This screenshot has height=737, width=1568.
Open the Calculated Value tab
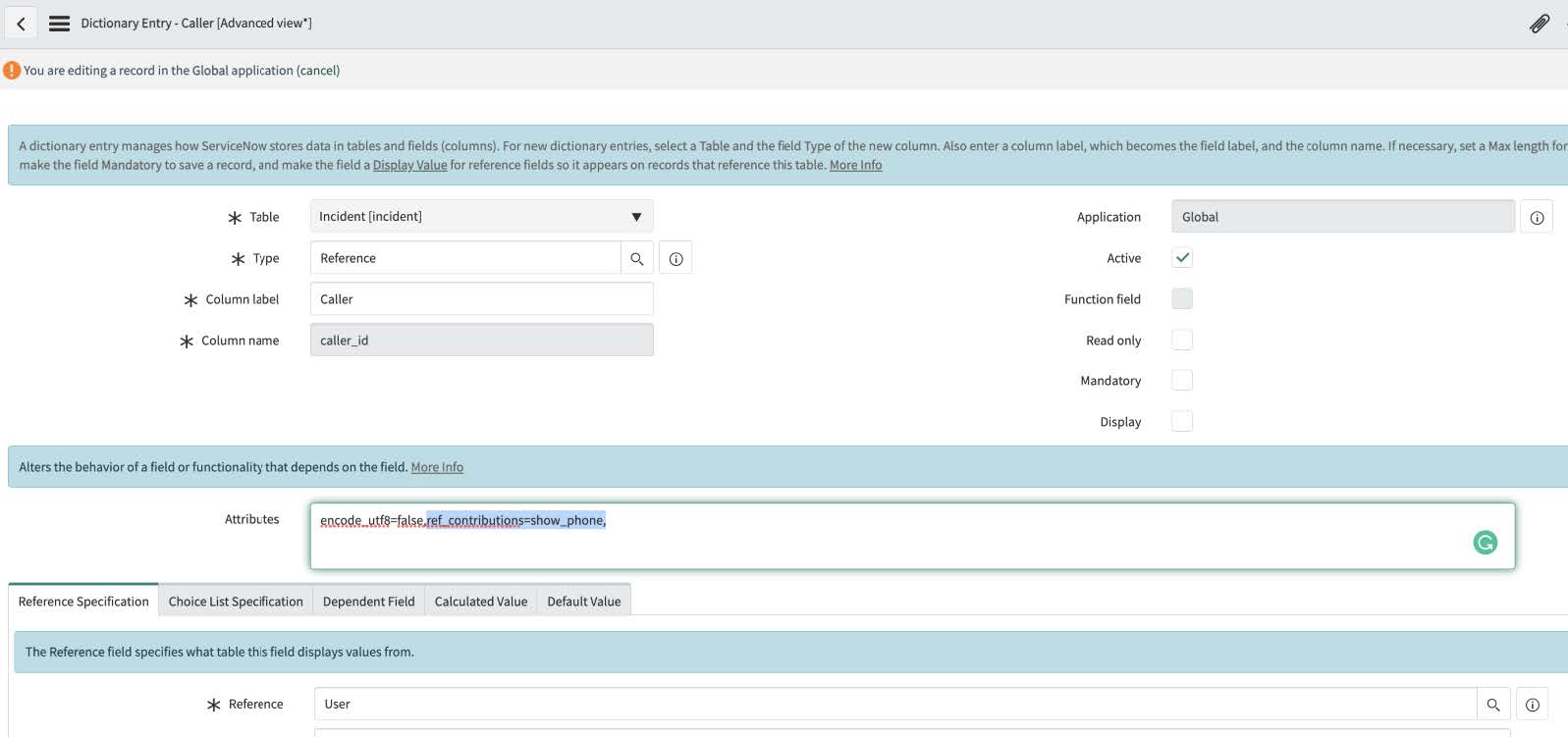tap(481, 601)
